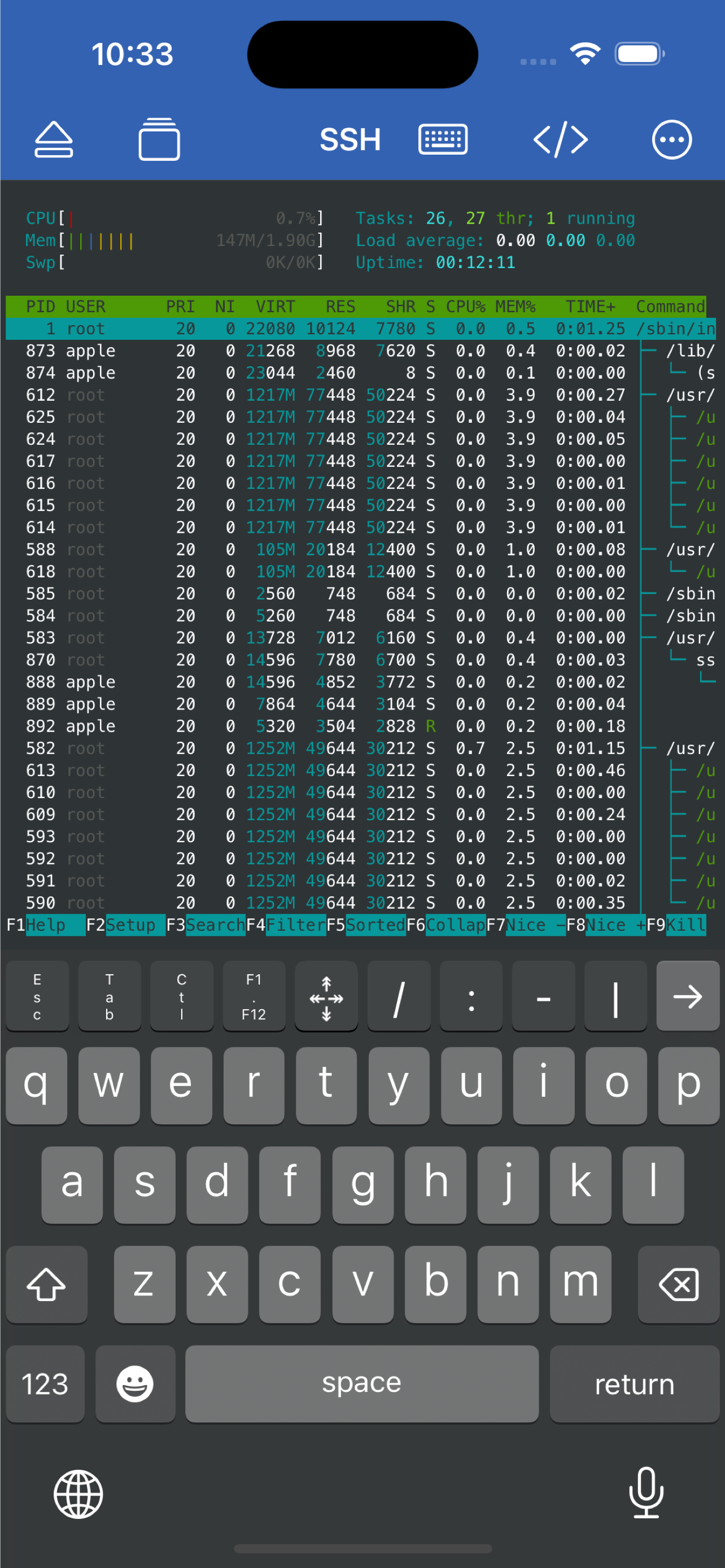Open the code snippets icon
Viewport: 725px width, 1568px height.
561,139
